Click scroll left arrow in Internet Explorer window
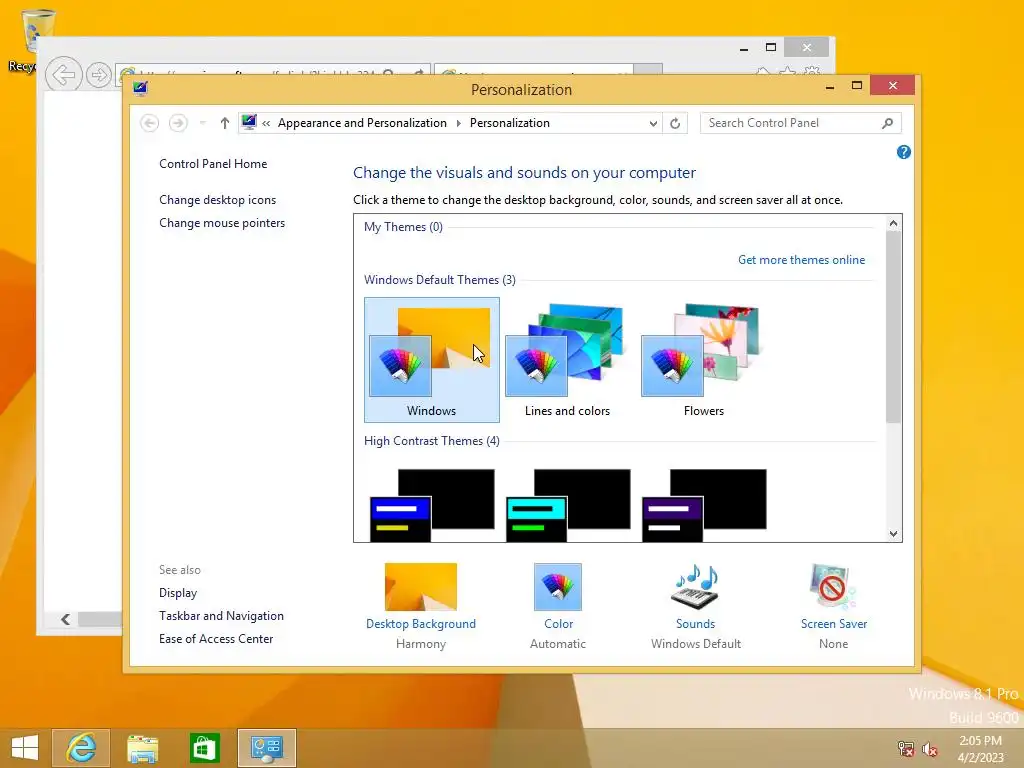The image size is (1024, 768). point(65,619)
